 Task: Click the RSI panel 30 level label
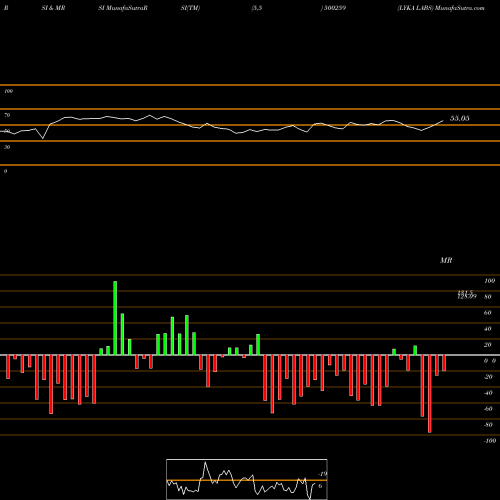pos(7,147)
